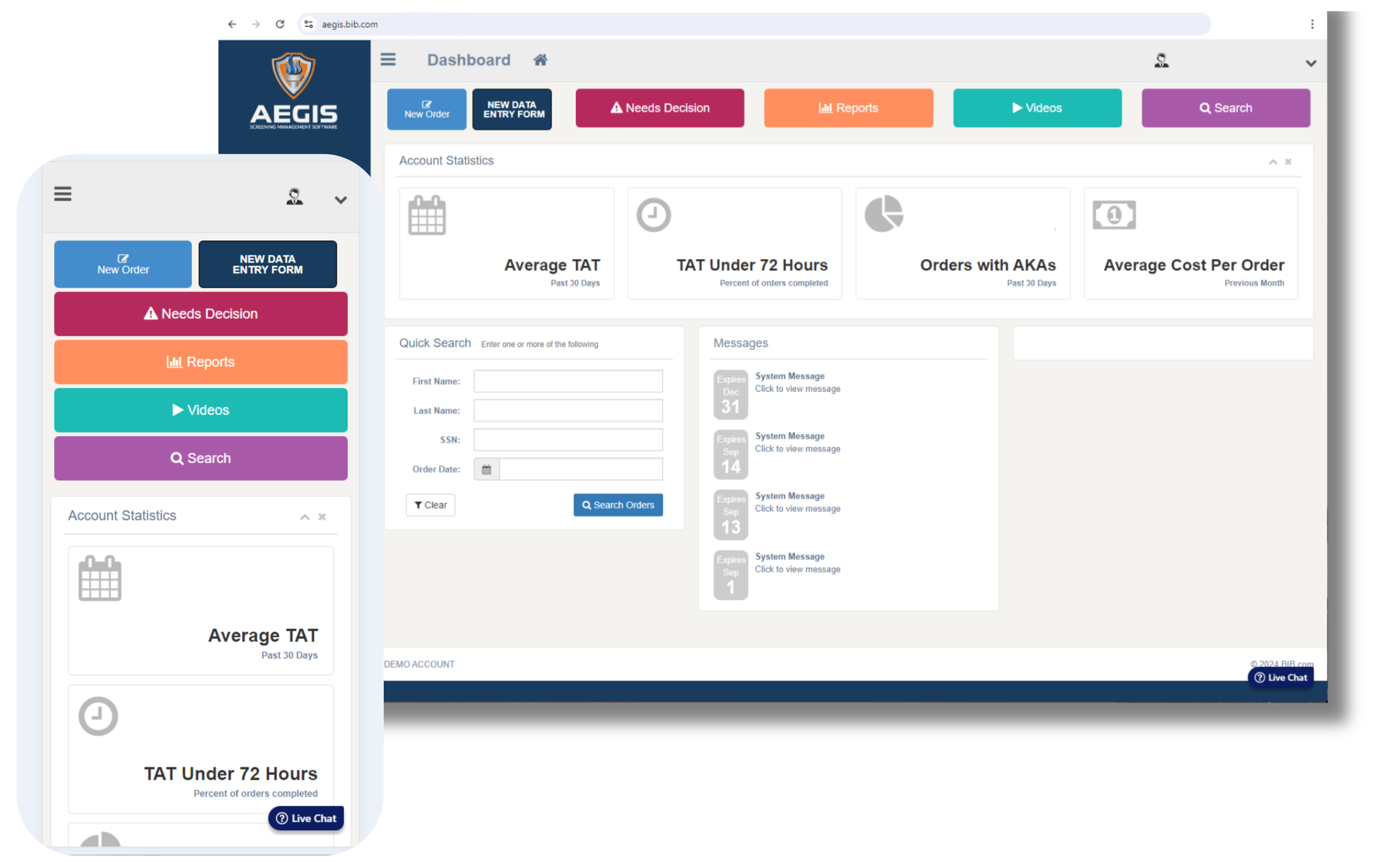Click the Clear filter button
The height and width of the screenshot is (868, 1373).
(430, 504)
